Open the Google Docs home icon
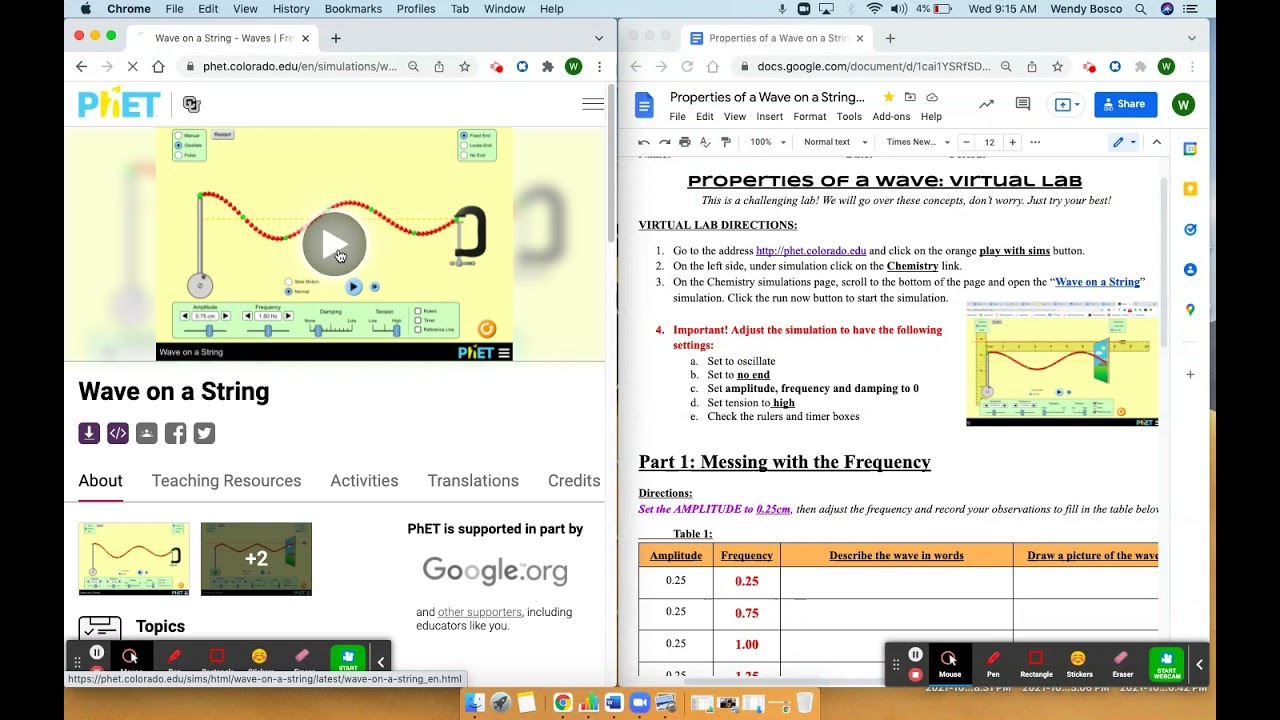 pos(645,105)
